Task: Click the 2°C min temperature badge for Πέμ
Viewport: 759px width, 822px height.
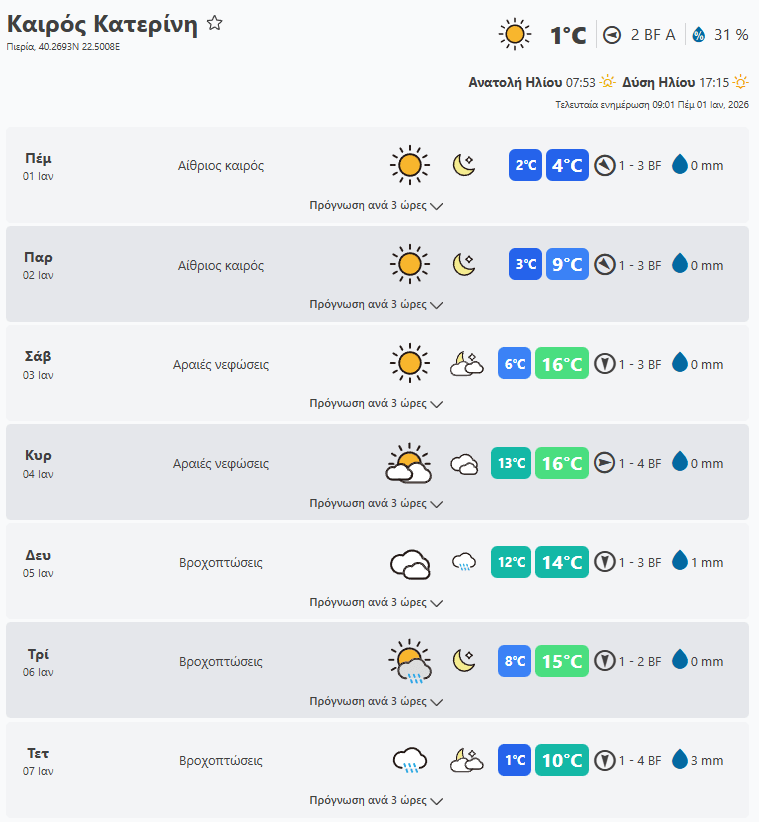Action: click(525, 165)
